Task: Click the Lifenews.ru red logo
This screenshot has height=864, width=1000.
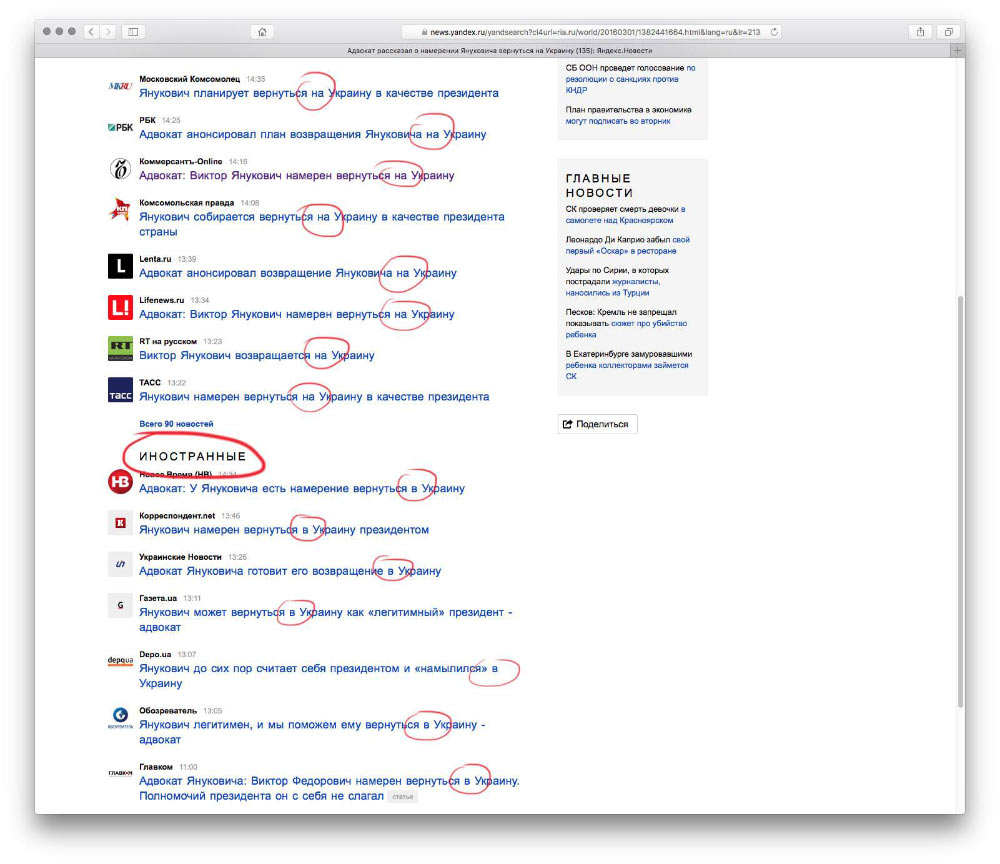Action: (120, 307)
